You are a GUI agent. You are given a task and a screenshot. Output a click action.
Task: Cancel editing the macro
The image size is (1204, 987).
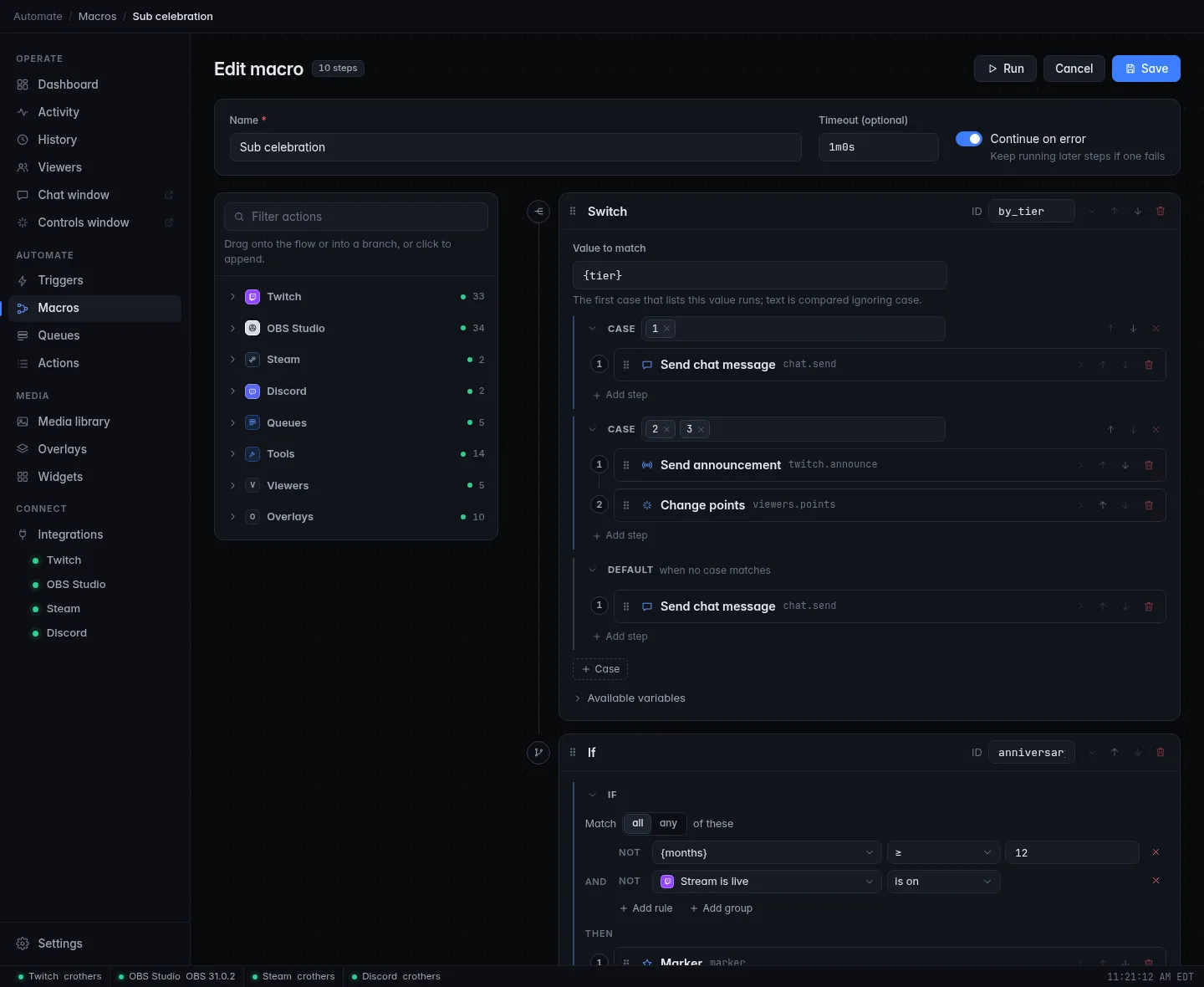pos(1074,69)
